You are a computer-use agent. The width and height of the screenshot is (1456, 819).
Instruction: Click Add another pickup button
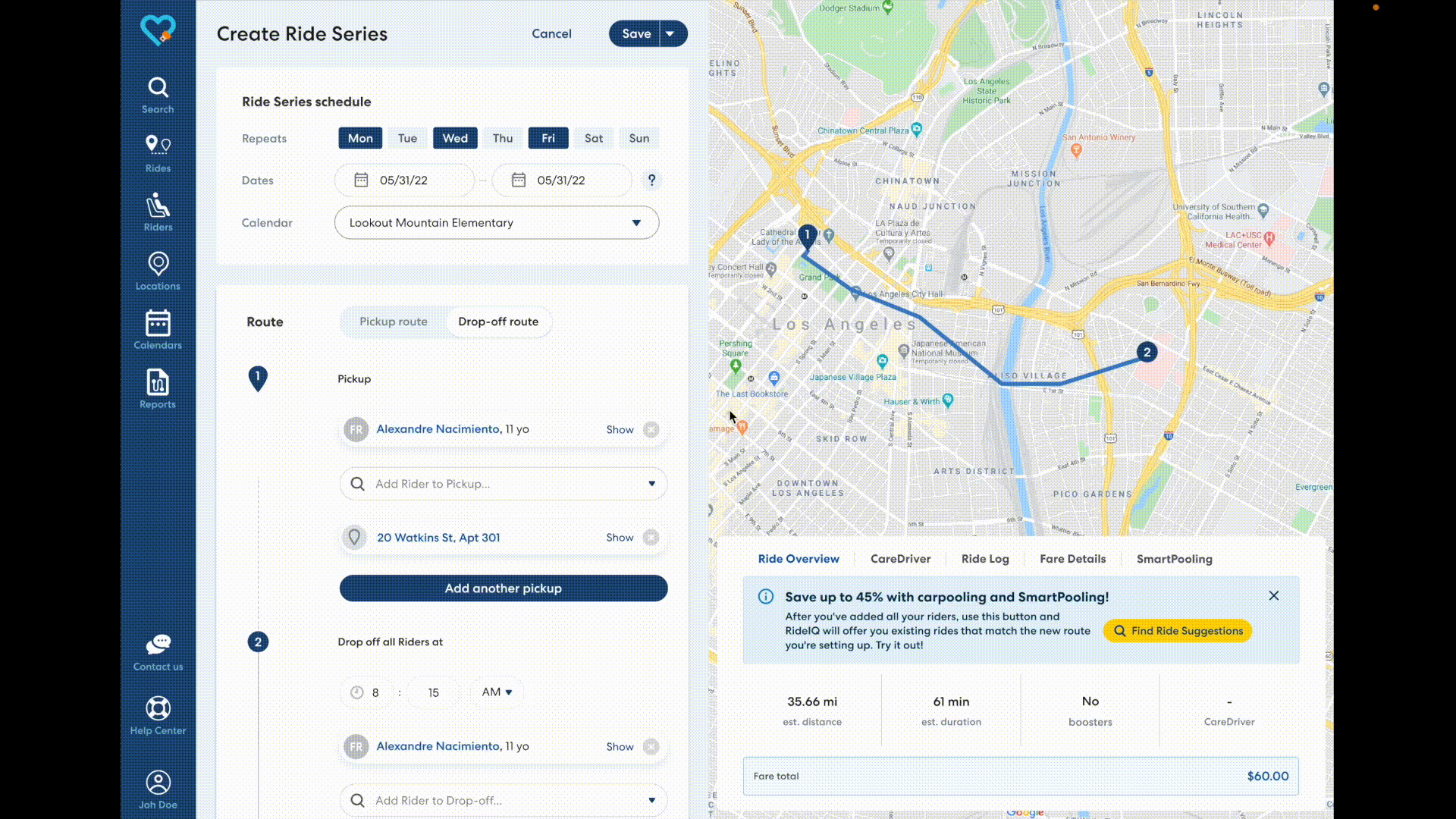504,588
